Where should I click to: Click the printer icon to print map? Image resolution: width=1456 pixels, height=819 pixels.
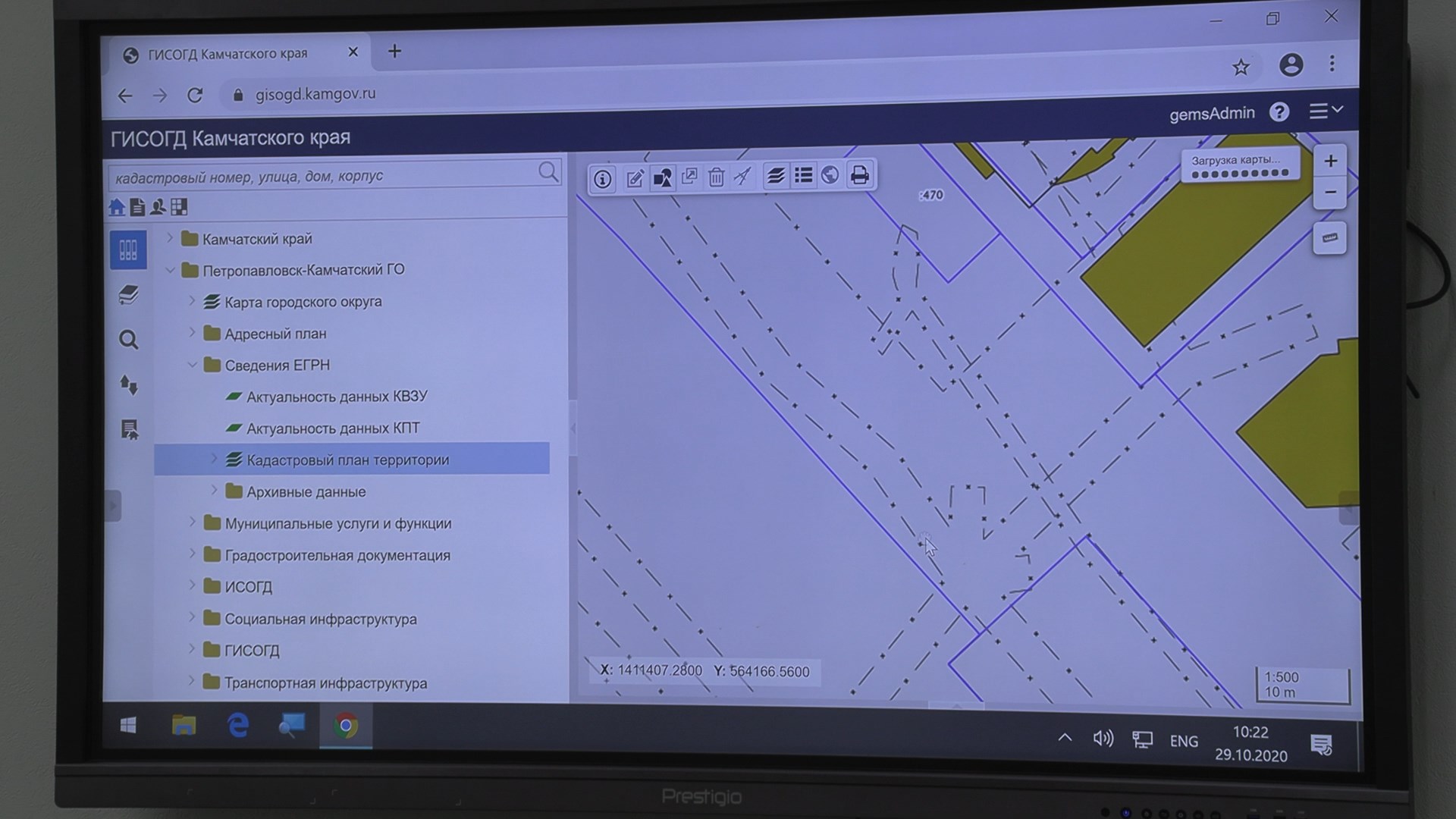(859, 176)
